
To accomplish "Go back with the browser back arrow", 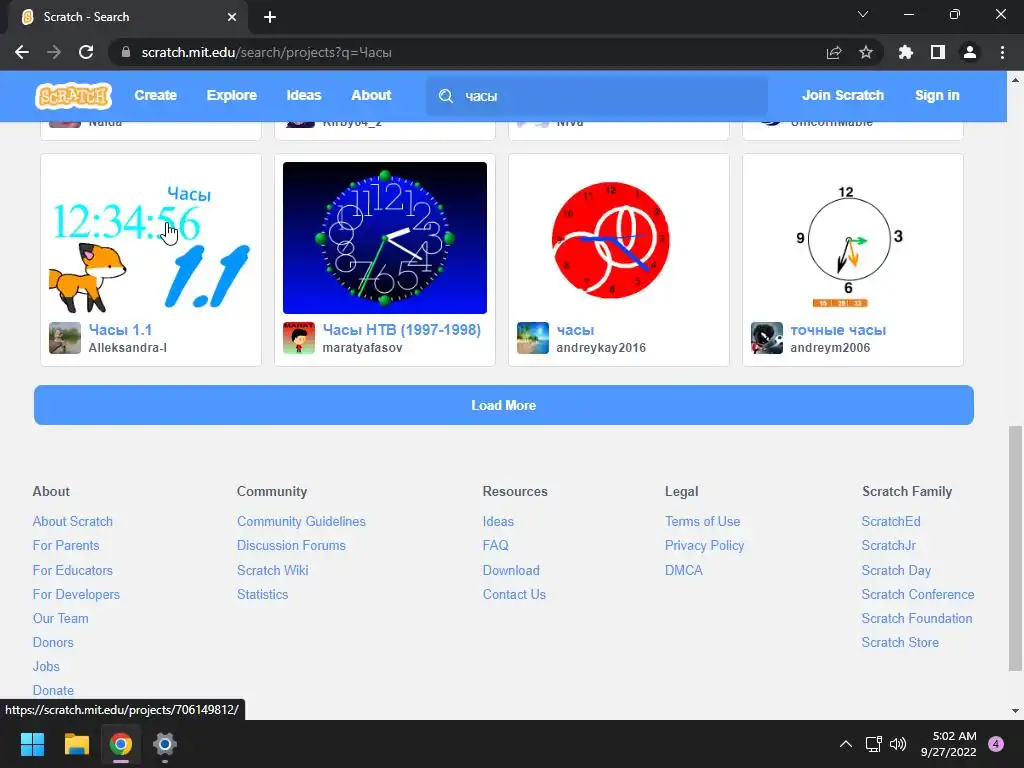I will coord(22,52).
